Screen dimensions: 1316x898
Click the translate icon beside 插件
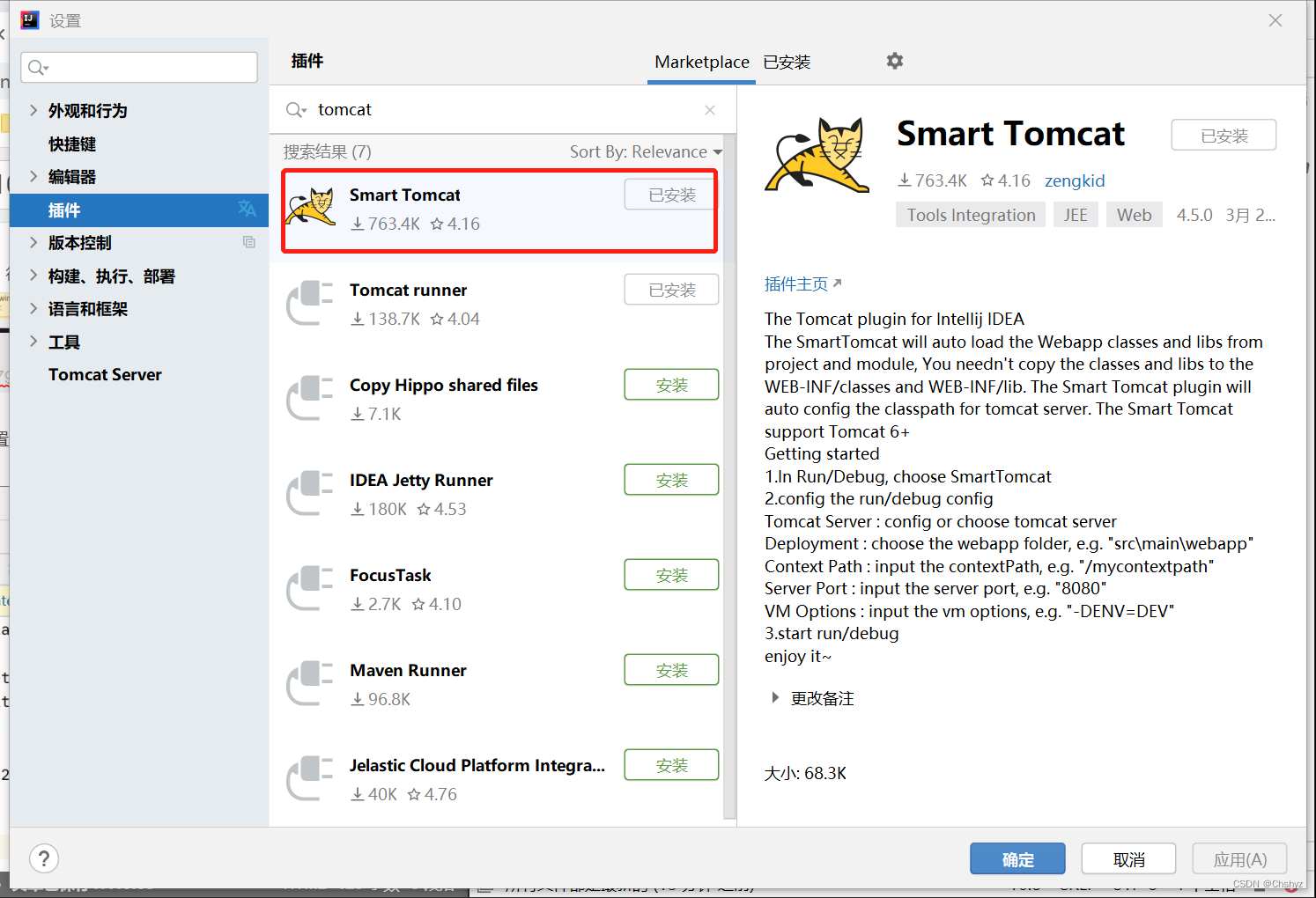coord(247,209)
